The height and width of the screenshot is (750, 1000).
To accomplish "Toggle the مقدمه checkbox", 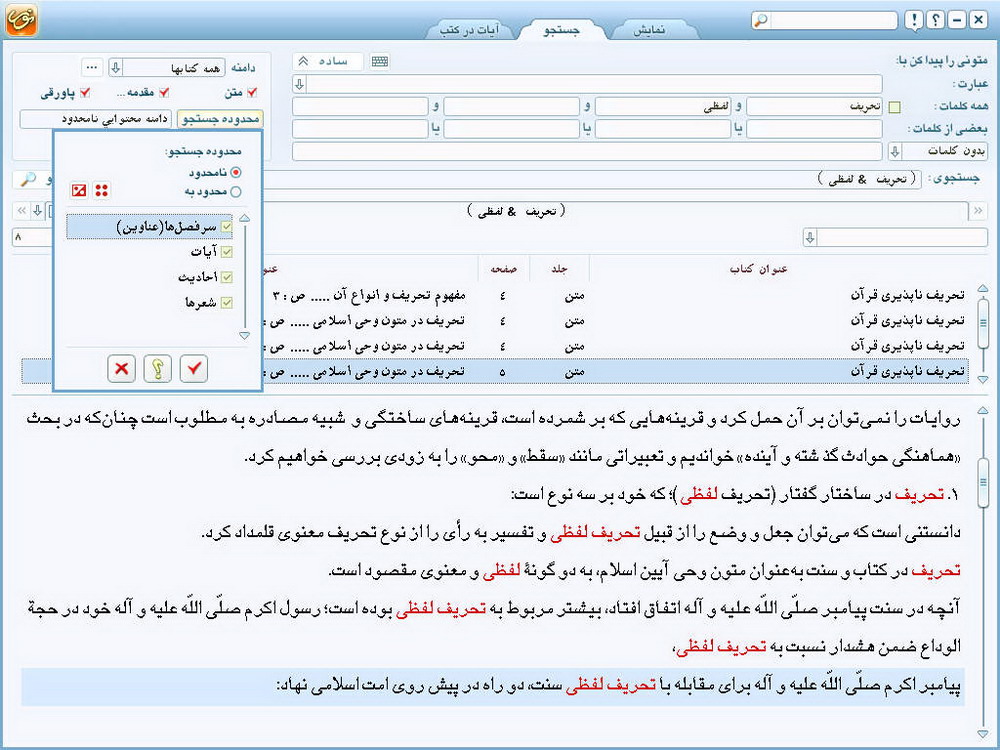I will [x=165, y=92].
